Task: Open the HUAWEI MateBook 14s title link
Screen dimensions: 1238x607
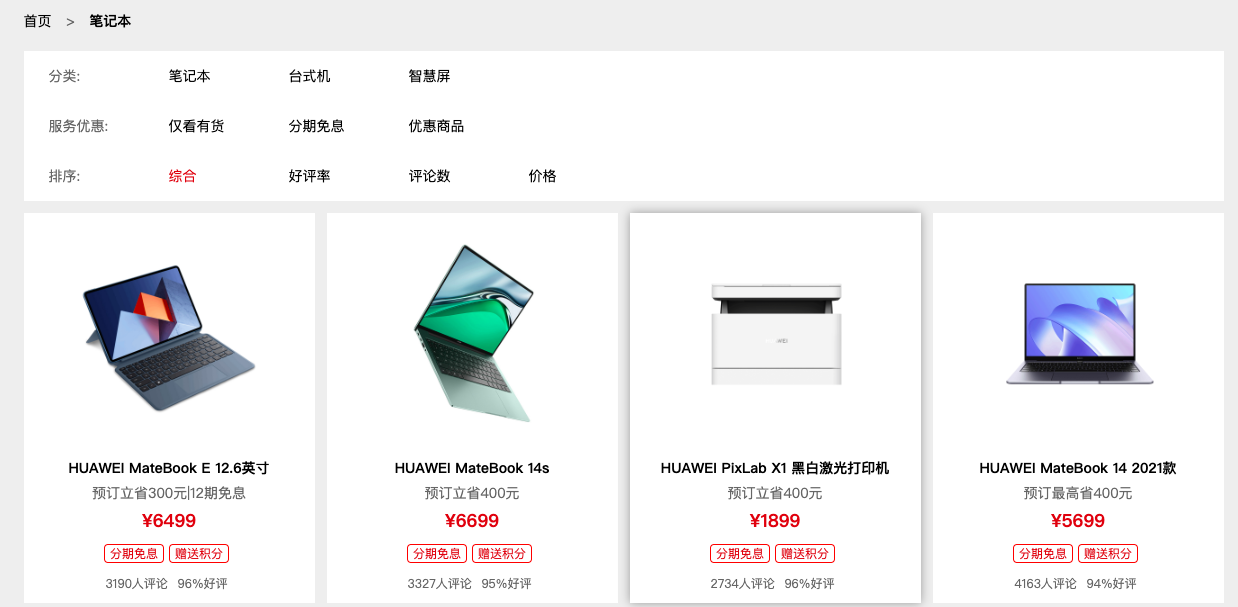Action: [x=472, y=468]
